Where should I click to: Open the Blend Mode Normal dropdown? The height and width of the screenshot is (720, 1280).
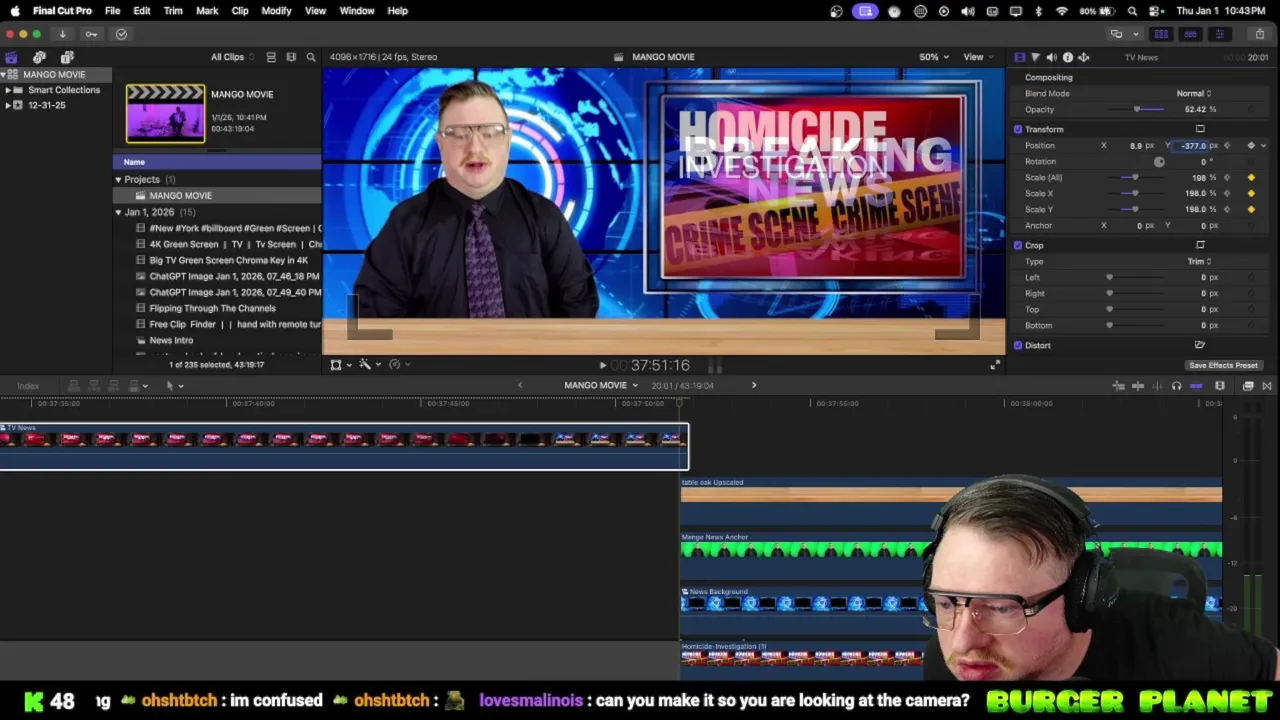[1194, 93]
